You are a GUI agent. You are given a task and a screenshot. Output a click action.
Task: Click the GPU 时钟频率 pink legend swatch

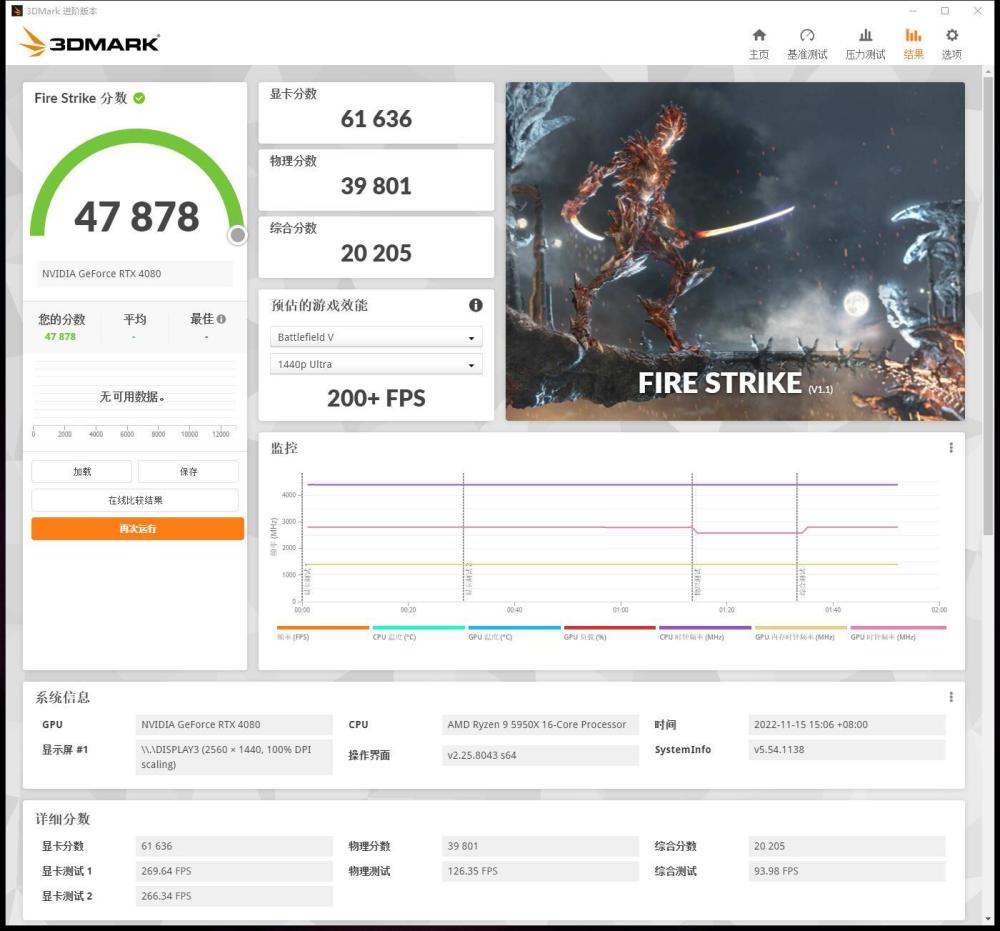pos(897,628)
